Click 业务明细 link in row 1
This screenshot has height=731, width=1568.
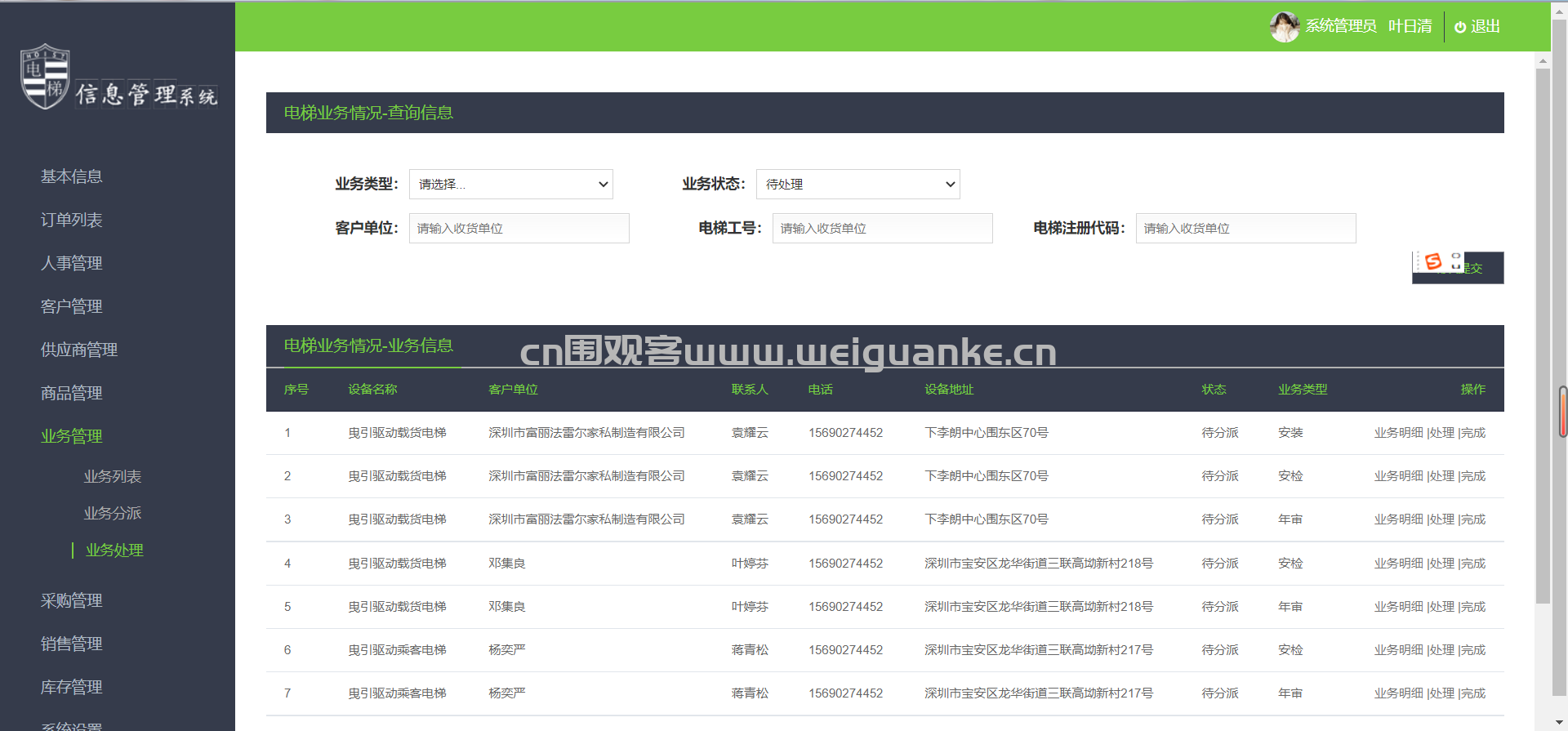(1398, 433)
